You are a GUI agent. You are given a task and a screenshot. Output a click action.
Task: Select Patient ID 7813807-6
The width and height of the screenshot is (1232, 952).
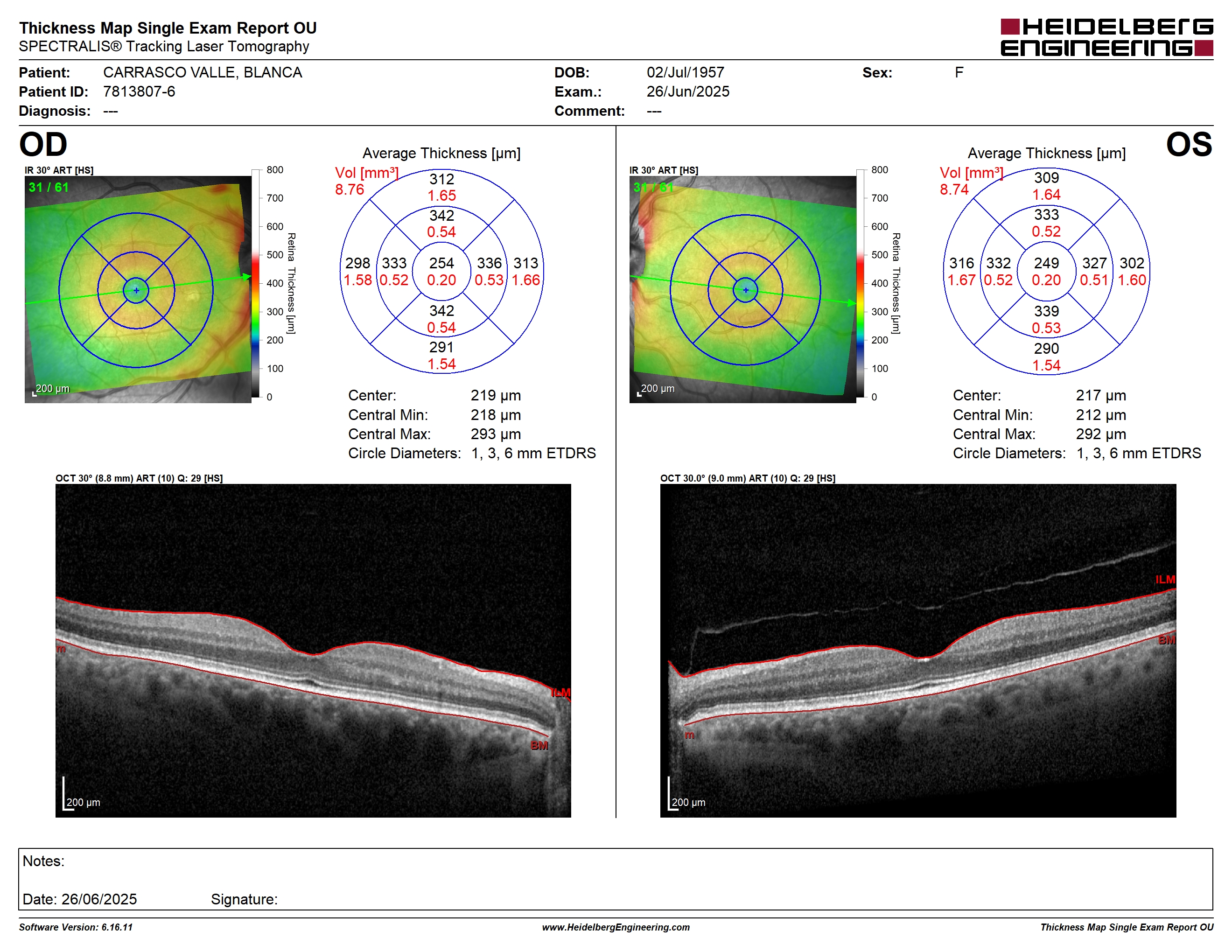click(x=139, y=91)
